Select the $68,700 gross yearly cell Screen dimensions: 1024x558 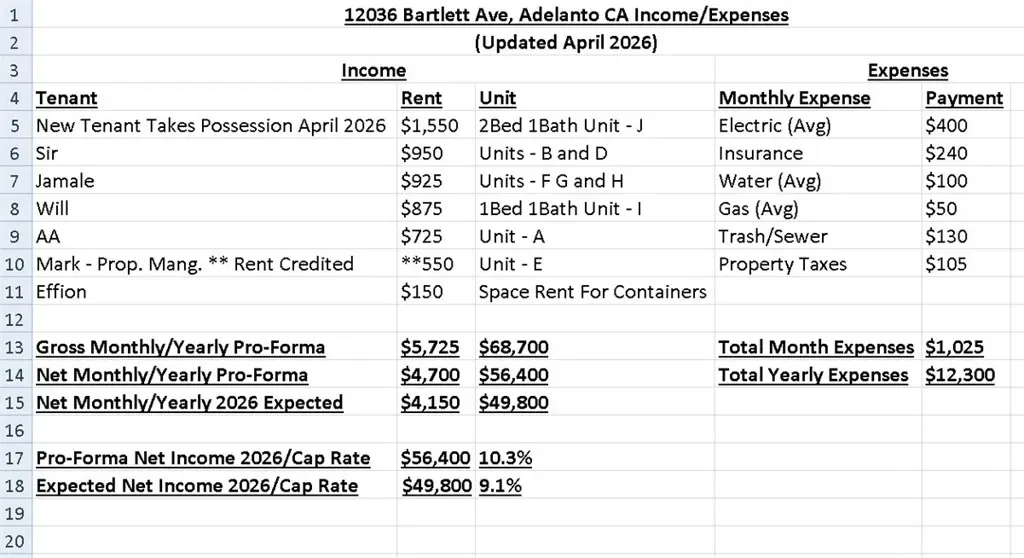click(x=513, y=348)
